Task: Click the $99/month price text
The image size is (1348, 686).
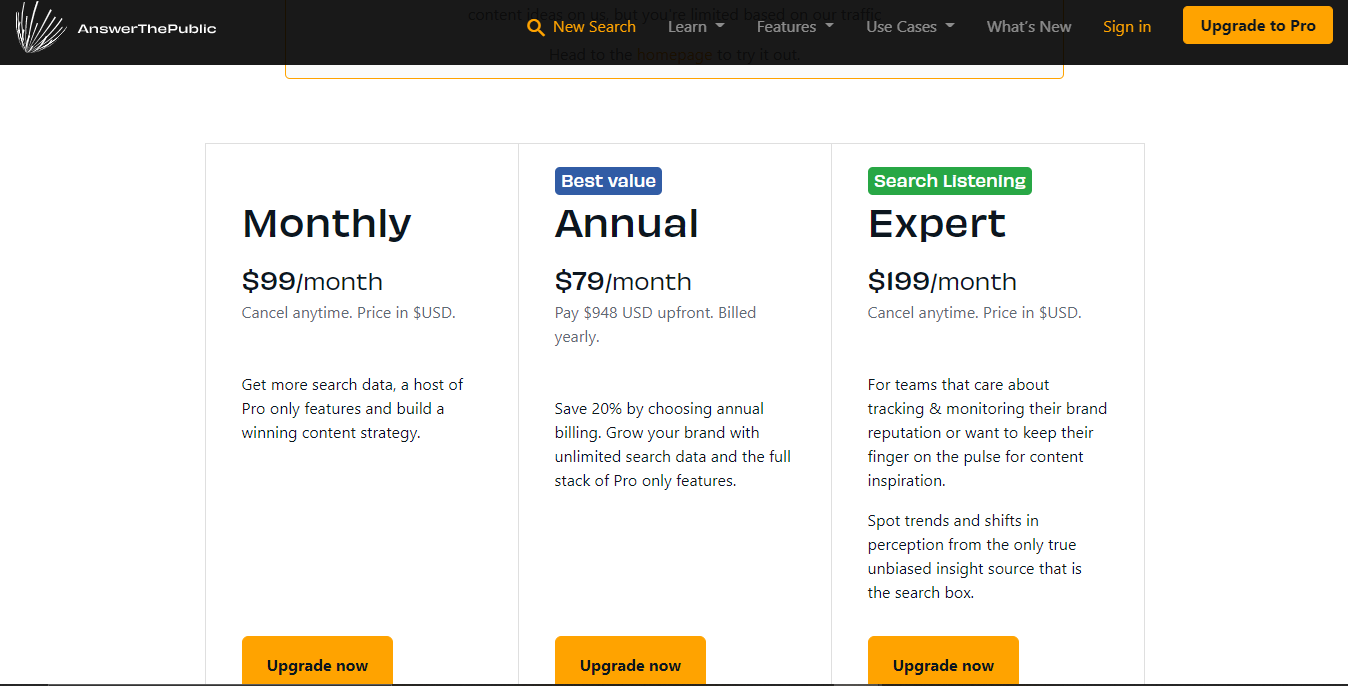Action: click(x=312, y=281)
